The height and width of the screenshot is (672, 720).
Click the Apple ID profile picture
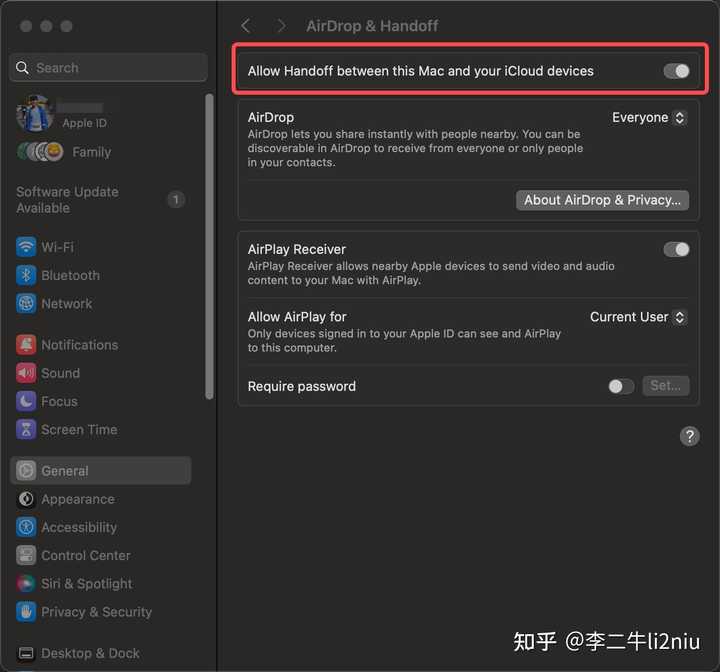point(34,113)
